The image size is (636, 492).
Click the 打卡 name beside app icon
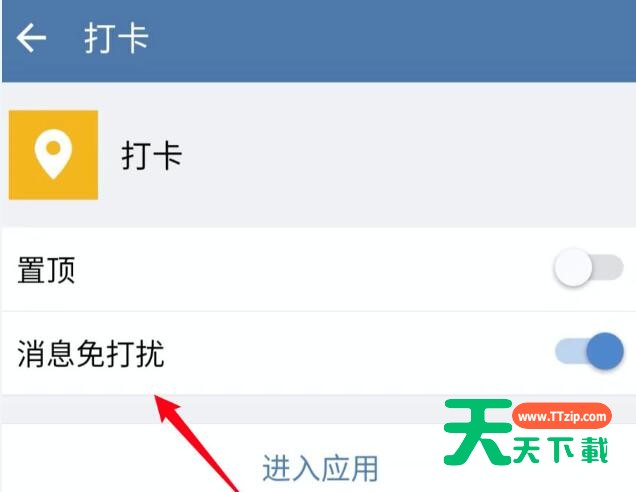152,155
